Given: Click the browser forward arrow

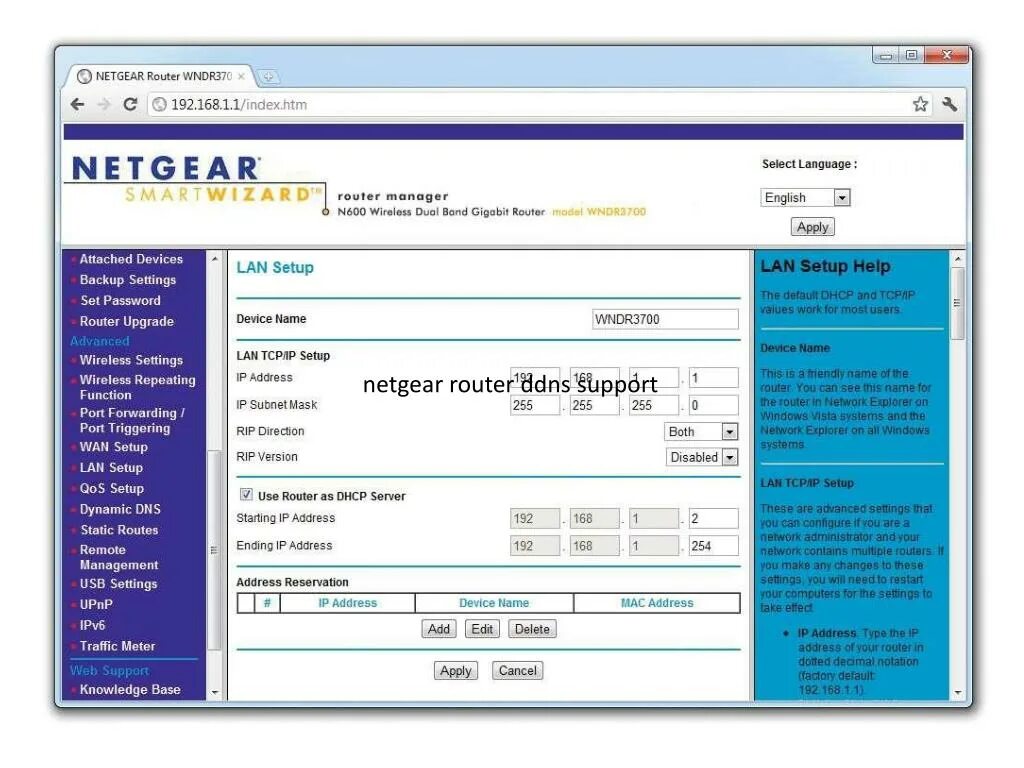Looking at the screenshot, I should tap(103, 104).
